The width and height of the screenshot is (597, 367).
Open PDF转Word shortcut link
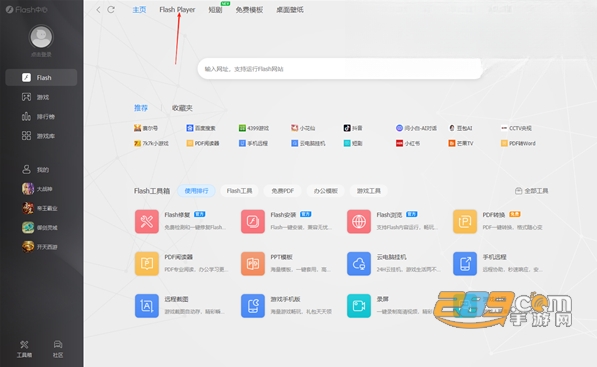[518, 144]
